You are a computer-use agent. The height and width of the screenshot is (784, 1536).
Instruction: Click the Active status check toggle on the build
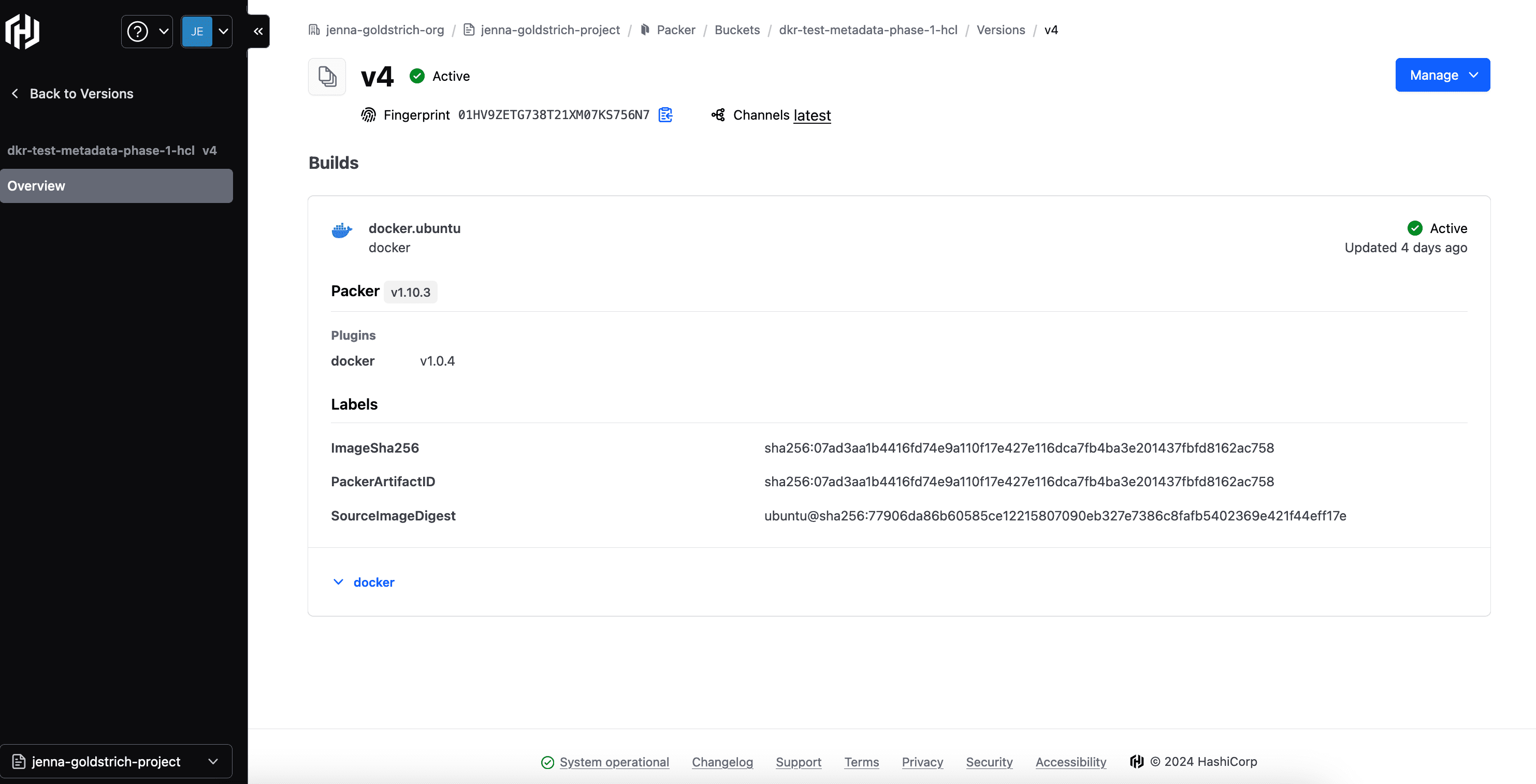click(x=1416, y=228)
